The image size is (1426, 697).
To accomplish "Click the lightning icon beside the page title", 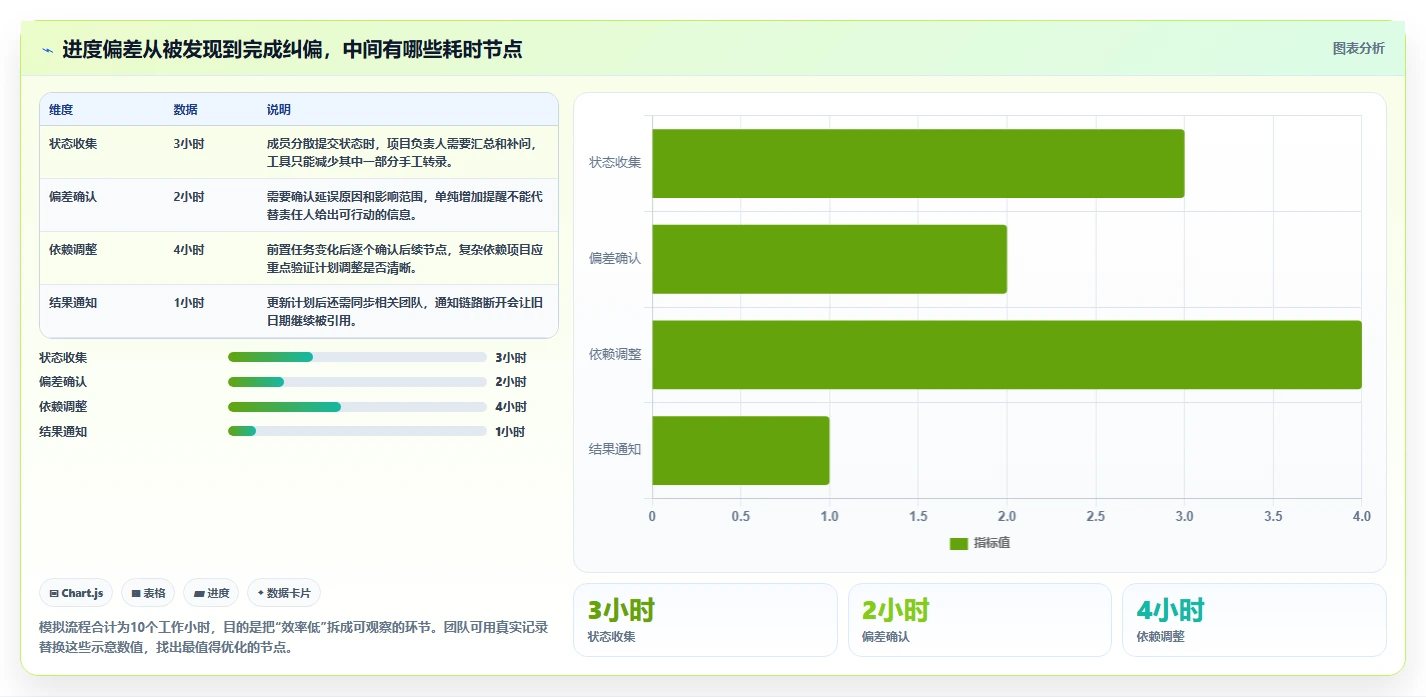I will (x=47, y=50).
